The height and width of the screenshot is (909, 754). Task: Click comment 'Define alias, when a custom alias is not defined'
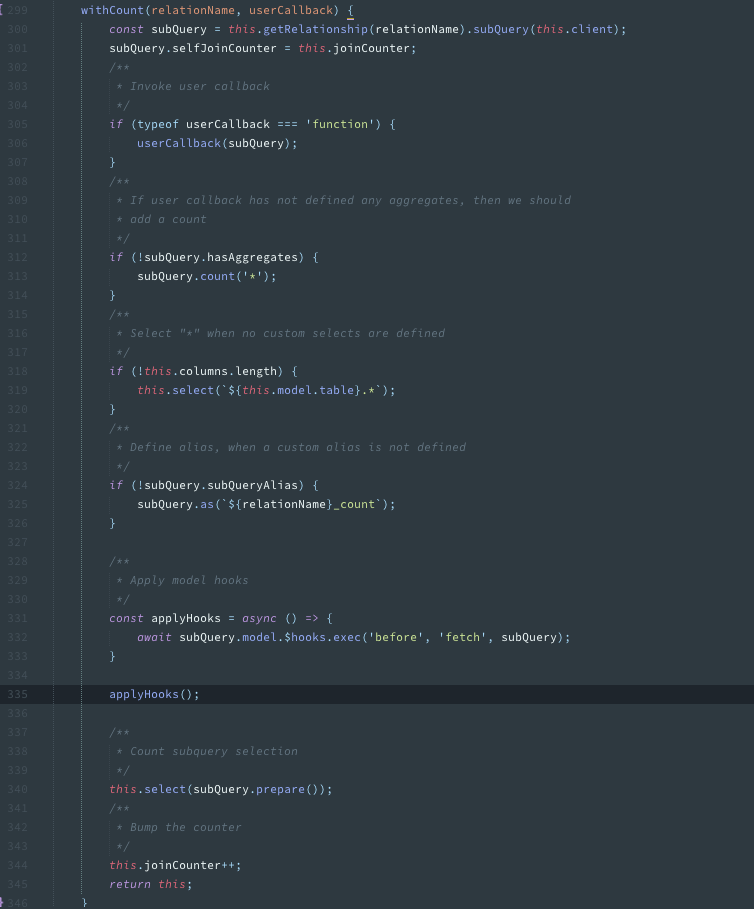tap(298, 448)
